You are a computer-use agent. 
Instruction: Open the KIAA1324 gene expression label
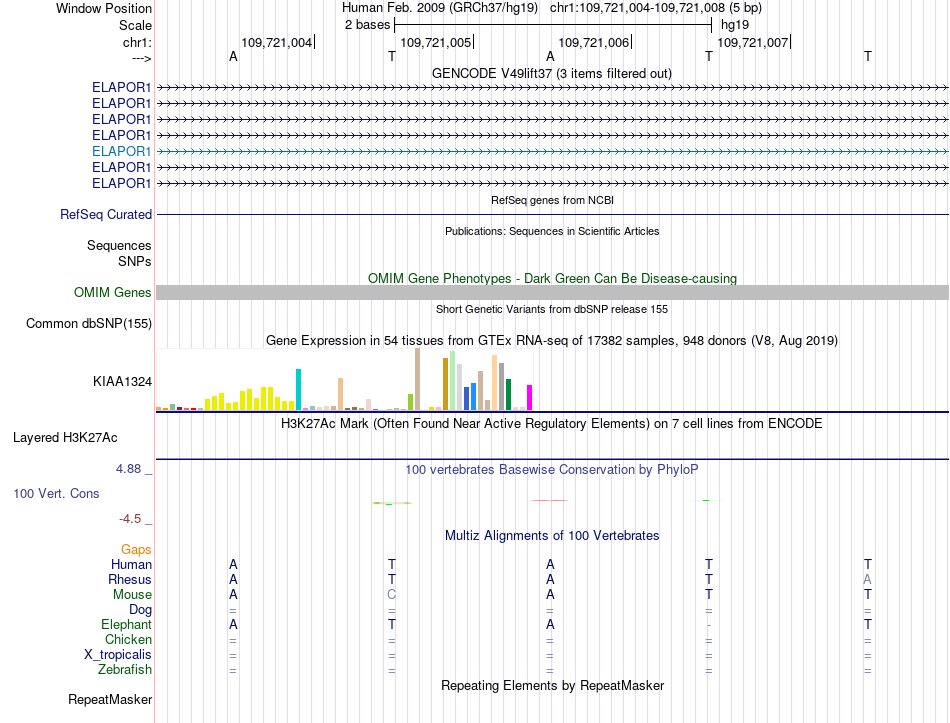122,381
